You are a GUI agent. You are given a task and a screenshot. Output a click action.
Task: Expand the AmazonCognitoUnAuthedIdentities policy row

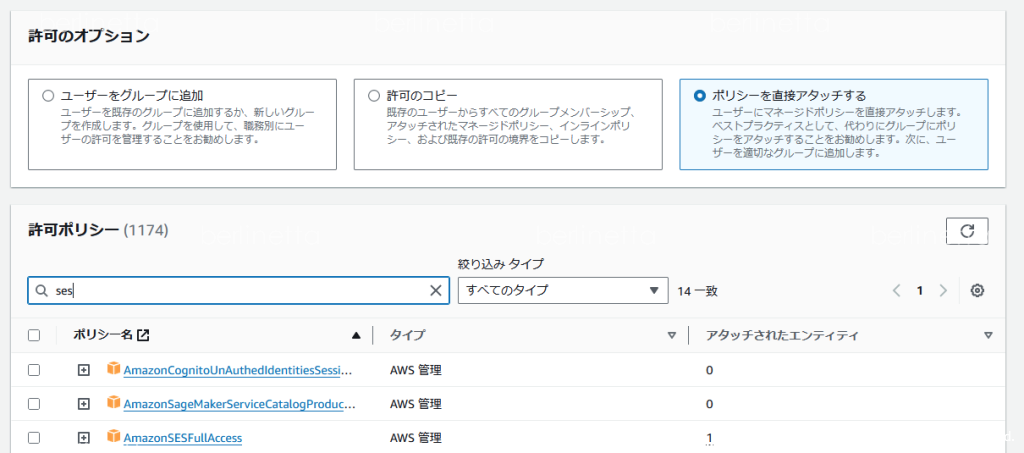[84, 370]
